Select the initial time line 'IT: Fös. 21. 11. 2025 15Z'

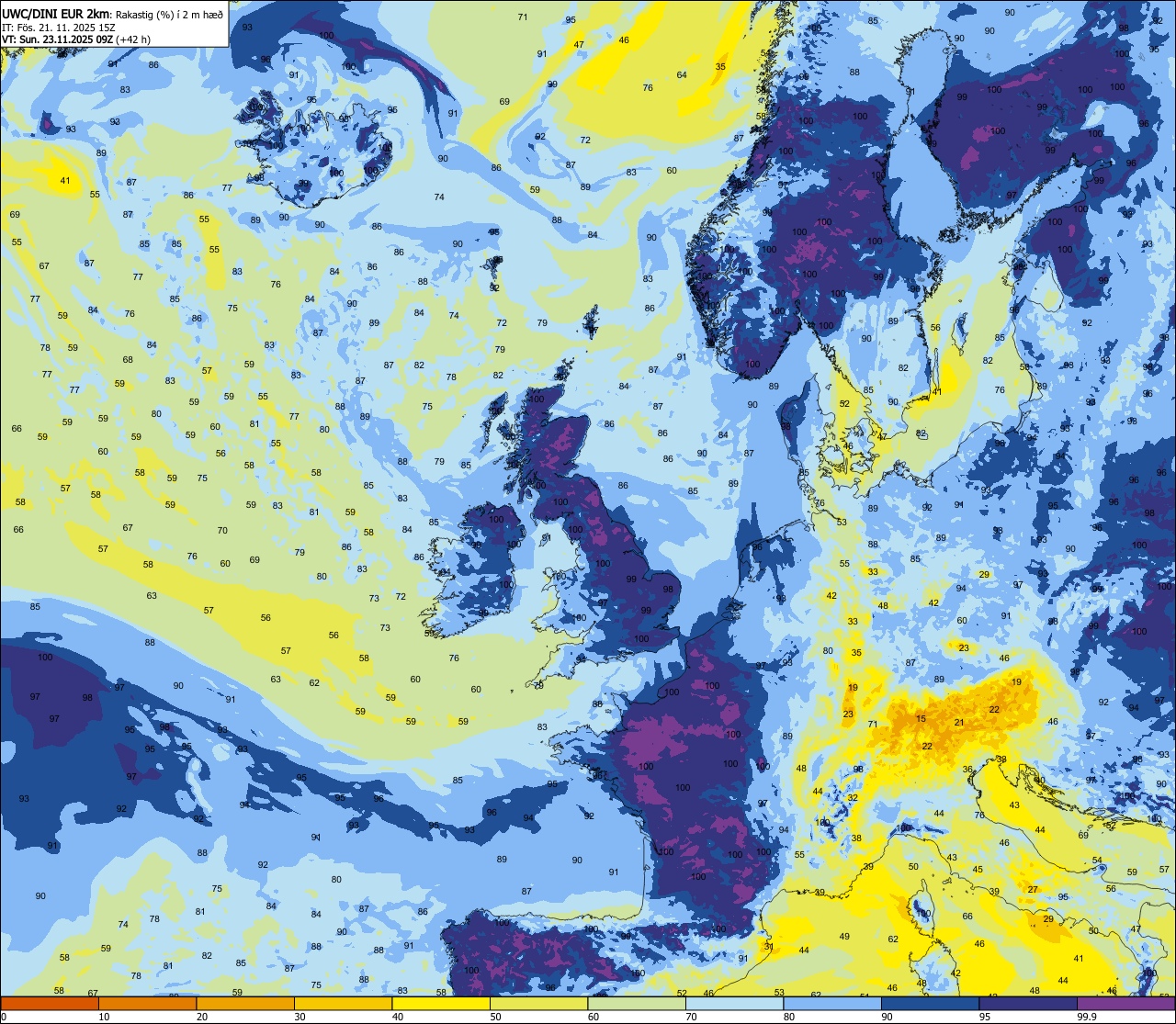(59, 28)
